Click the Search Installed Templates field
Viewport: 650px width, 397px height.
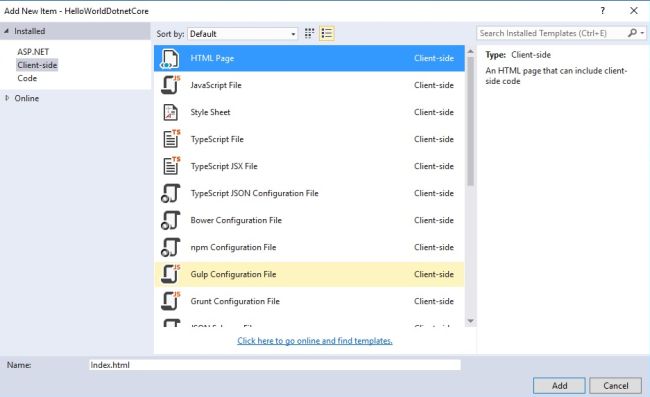click(x=551, y=33)
